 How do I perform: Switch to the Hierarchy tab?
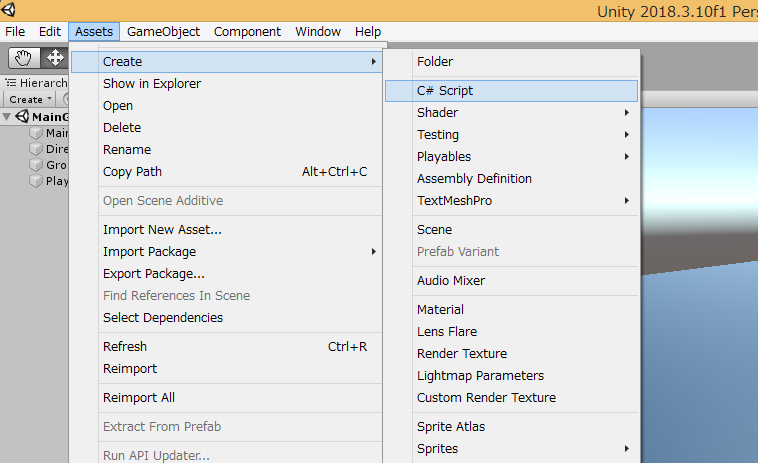pos(36,83)
